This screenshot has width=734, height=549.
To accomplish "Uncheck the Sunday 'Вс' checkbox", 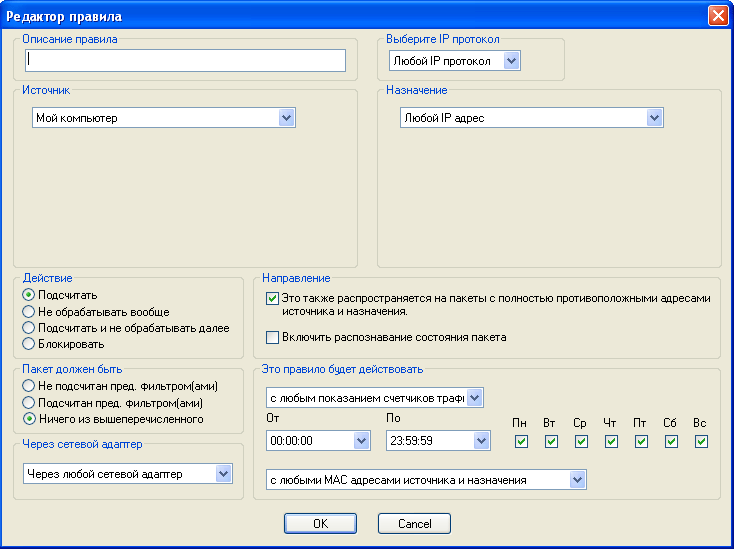I will tap(701, 441).
